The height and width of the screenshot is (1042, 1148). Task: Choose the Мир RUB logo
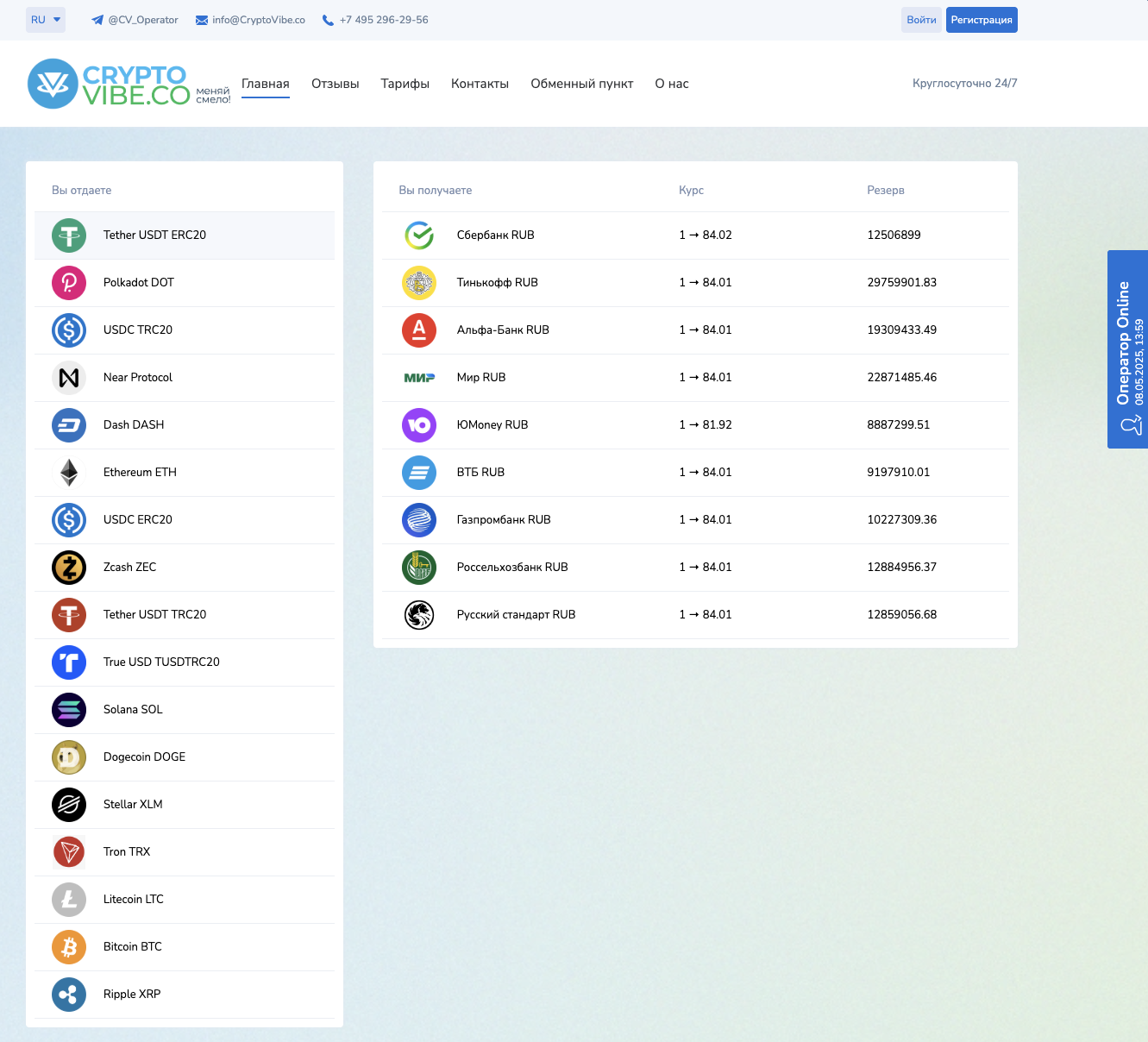419,378
